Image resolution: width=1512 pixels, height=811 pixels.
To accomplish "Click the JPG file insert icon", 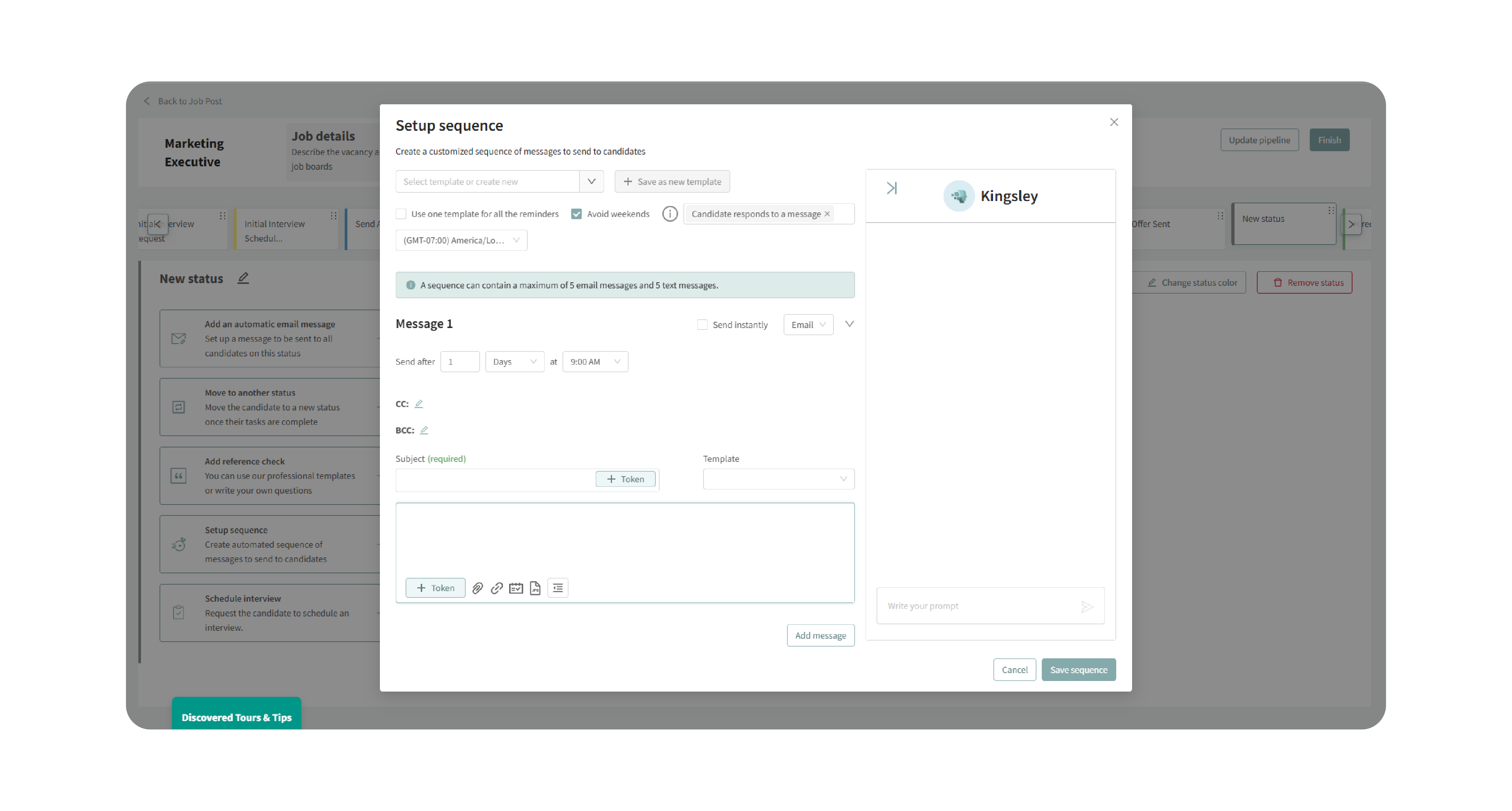I will tap(535, 588).
